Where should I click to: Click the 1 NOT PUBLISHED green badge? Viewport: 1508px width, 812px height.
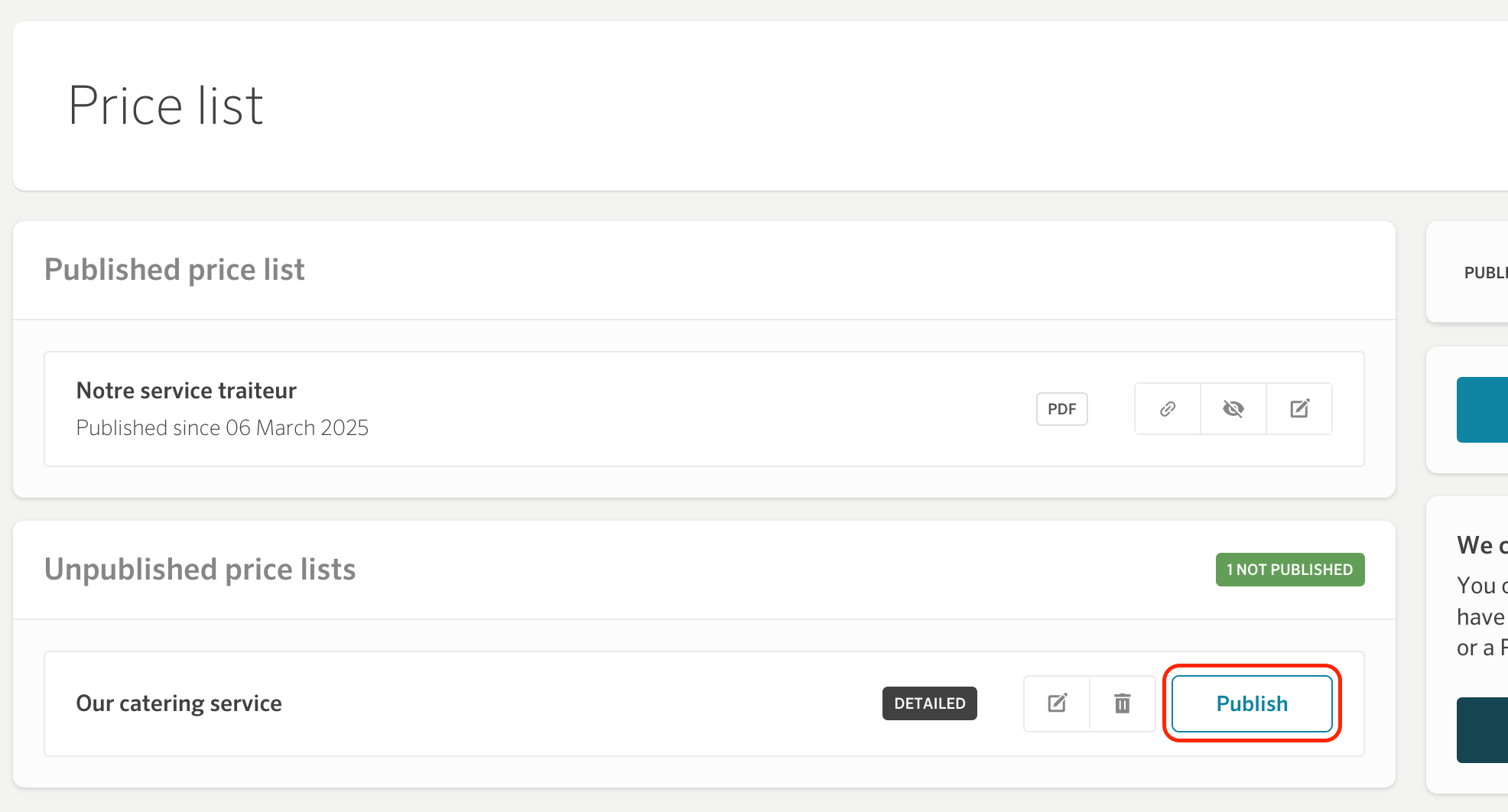(1290, 570)
